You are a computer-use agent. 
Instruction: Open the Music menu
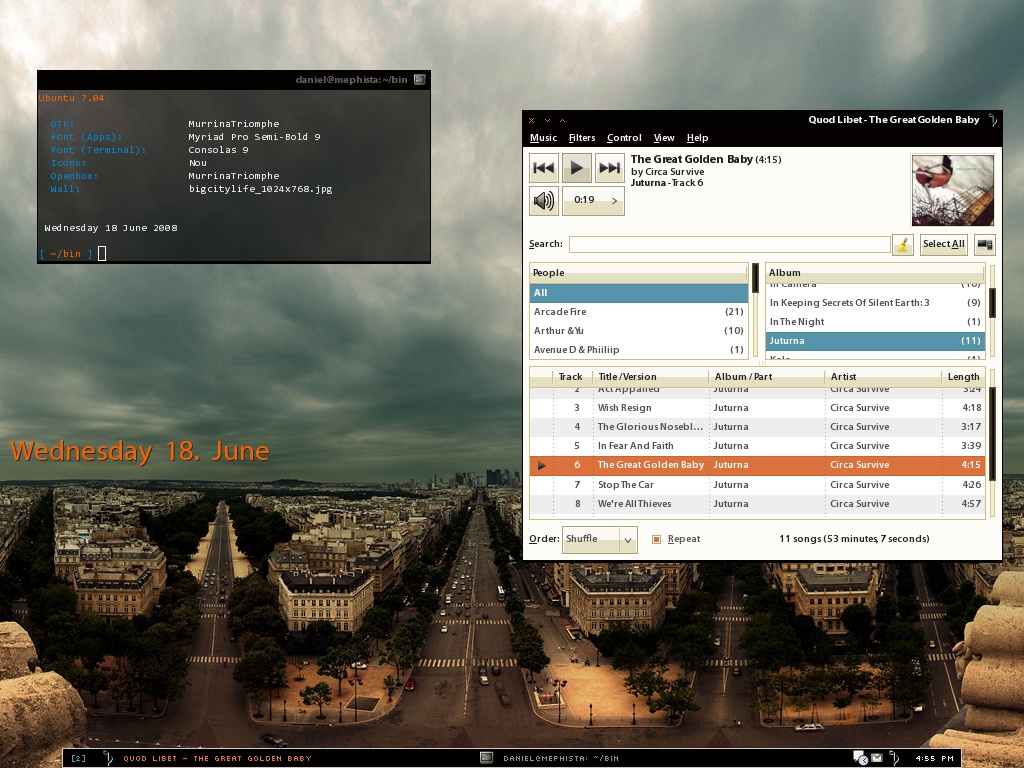543,138
